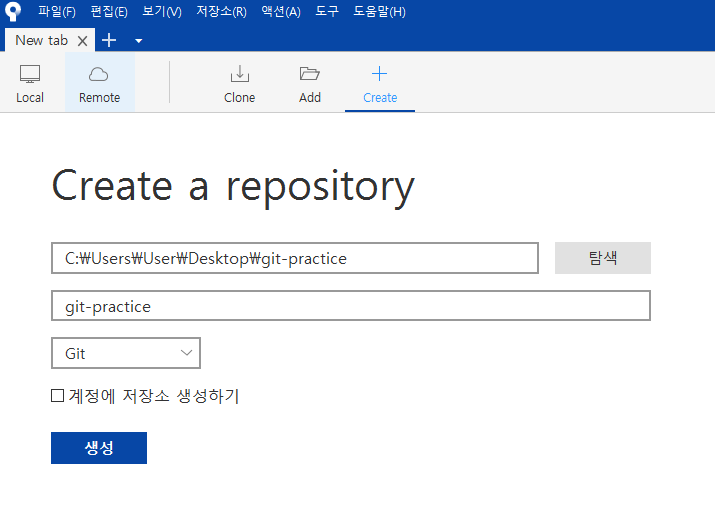Open the 도구 menu
Screen dimensions: 715x514
pos(327,11)
